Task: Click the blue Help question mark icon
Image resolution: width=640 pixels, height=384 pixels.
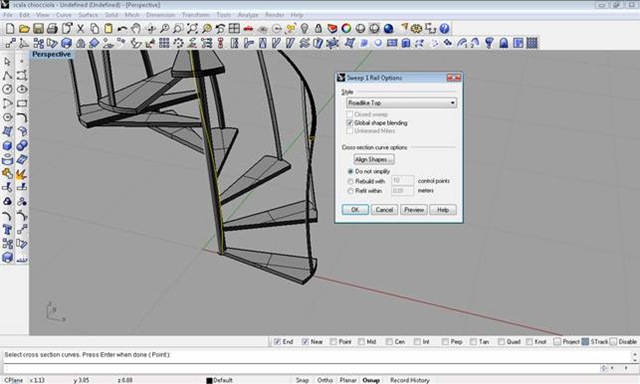Action: [x=444, y=28]
